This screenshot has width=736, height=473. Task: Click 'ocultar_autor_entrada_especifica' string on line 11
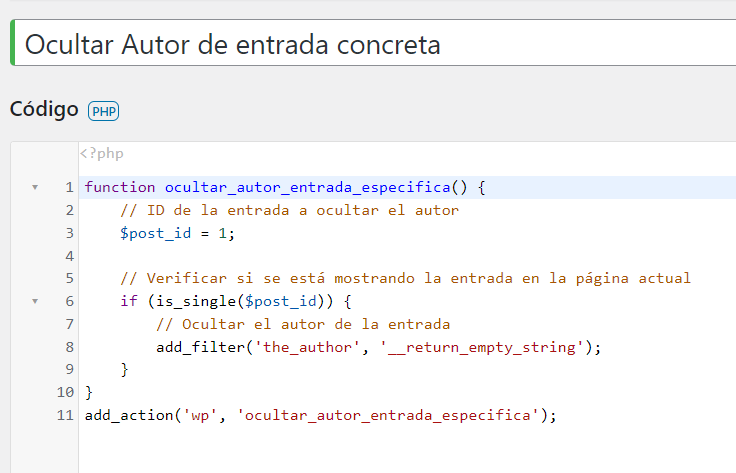387,415
